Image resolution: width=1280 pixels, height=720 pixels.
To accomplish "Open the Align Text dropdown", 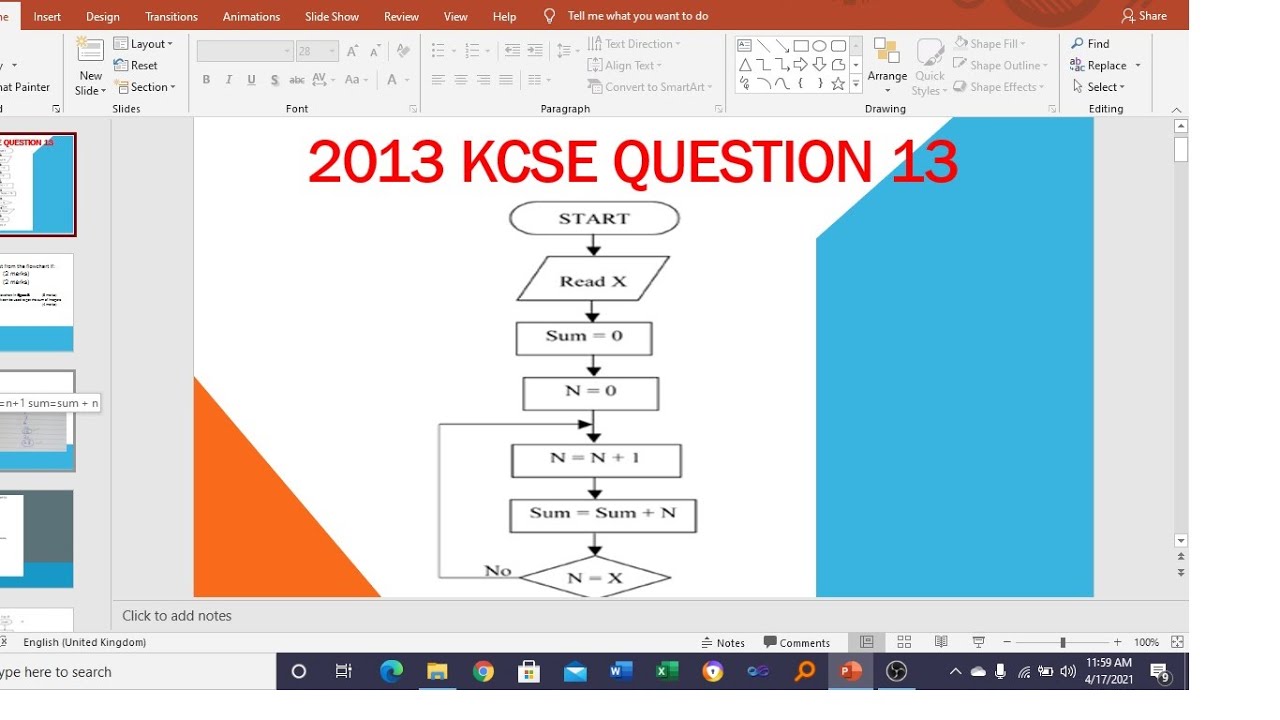I will pyautogui.click(x=626, y=65).
